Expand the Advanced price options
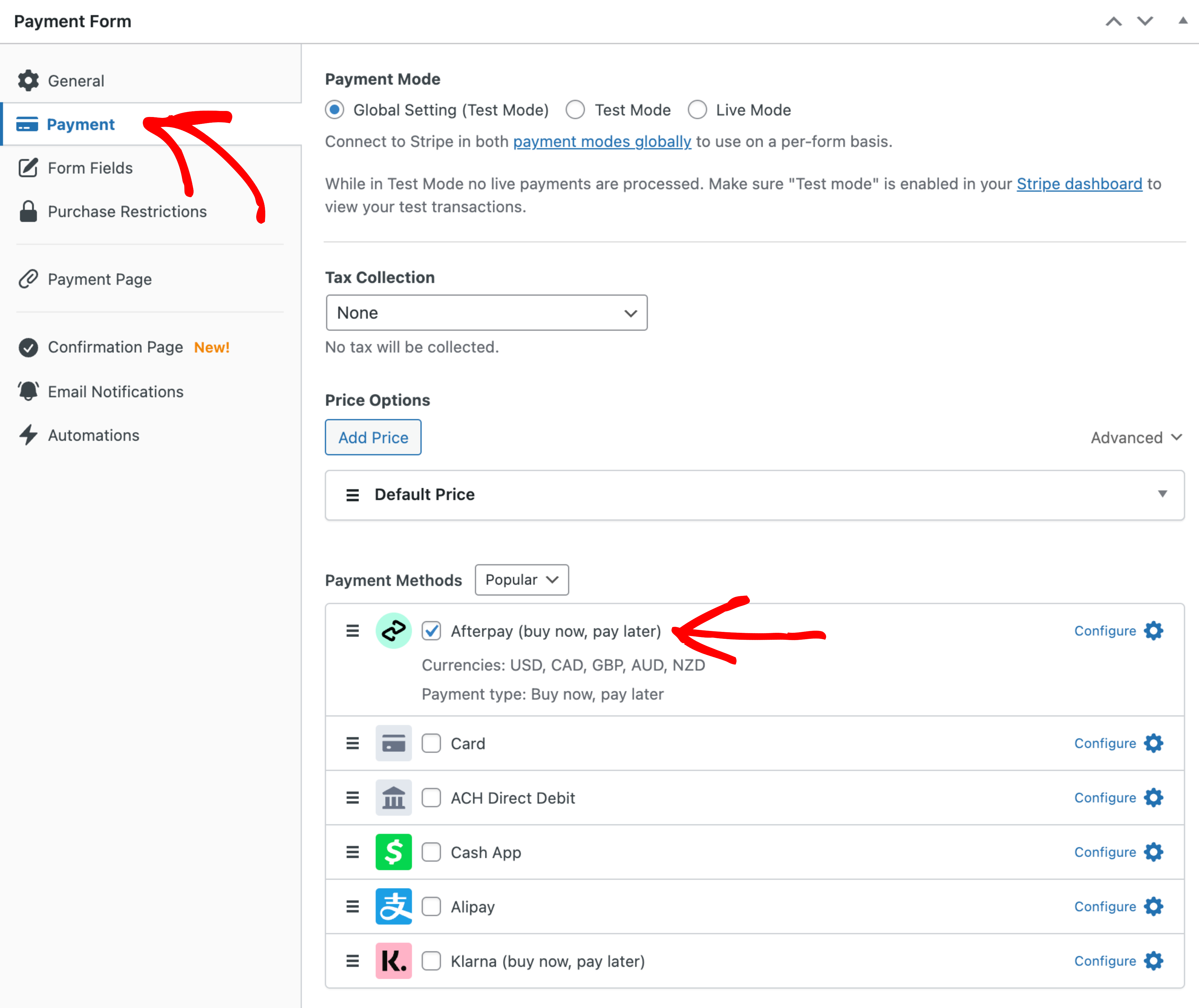Viewport: 1199px width, 1008px height. pyautogui.click(x=1135, y=438)
